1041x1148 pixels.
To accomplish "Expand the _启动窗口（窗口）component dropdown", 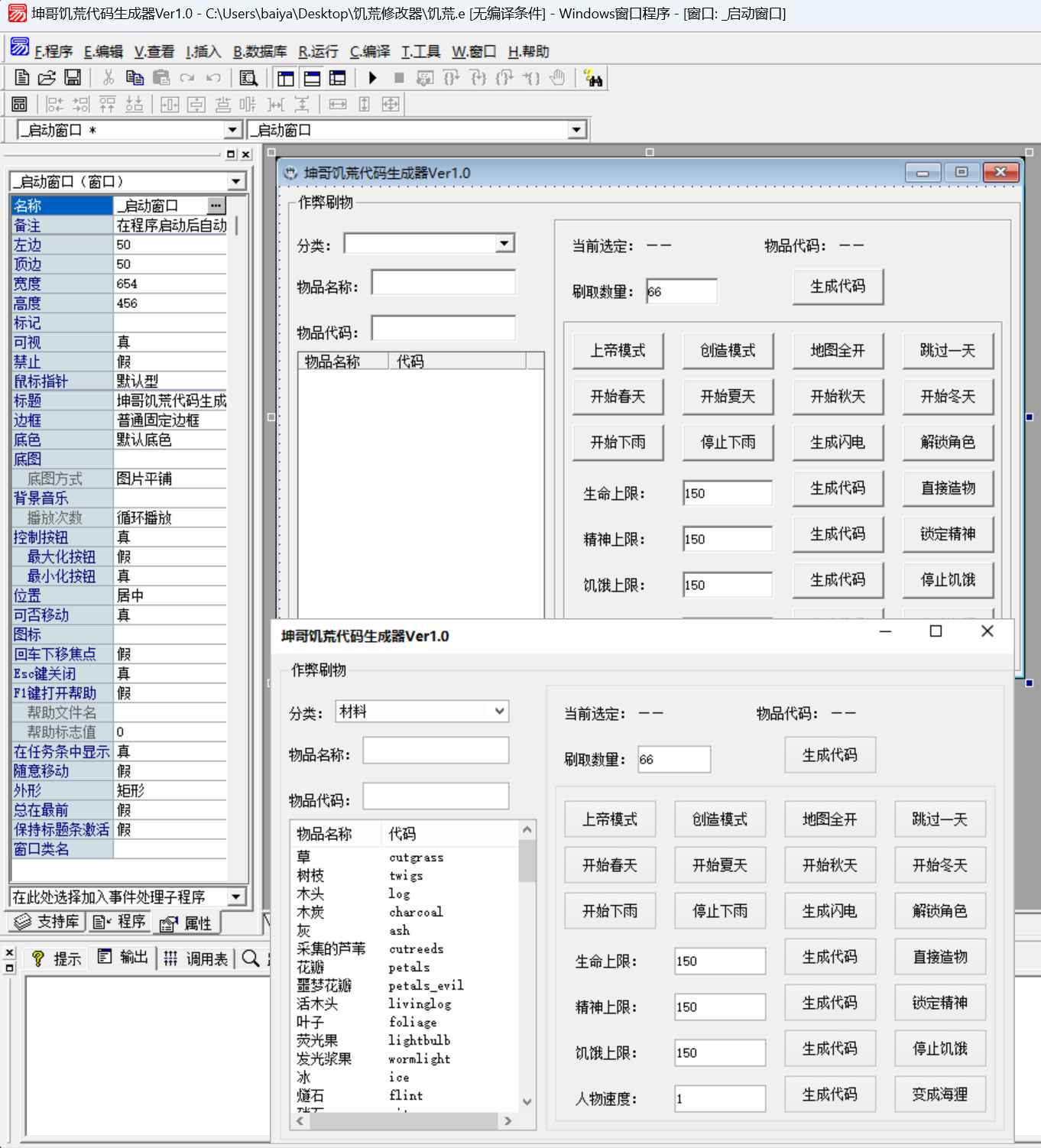I will pos(236,182).
